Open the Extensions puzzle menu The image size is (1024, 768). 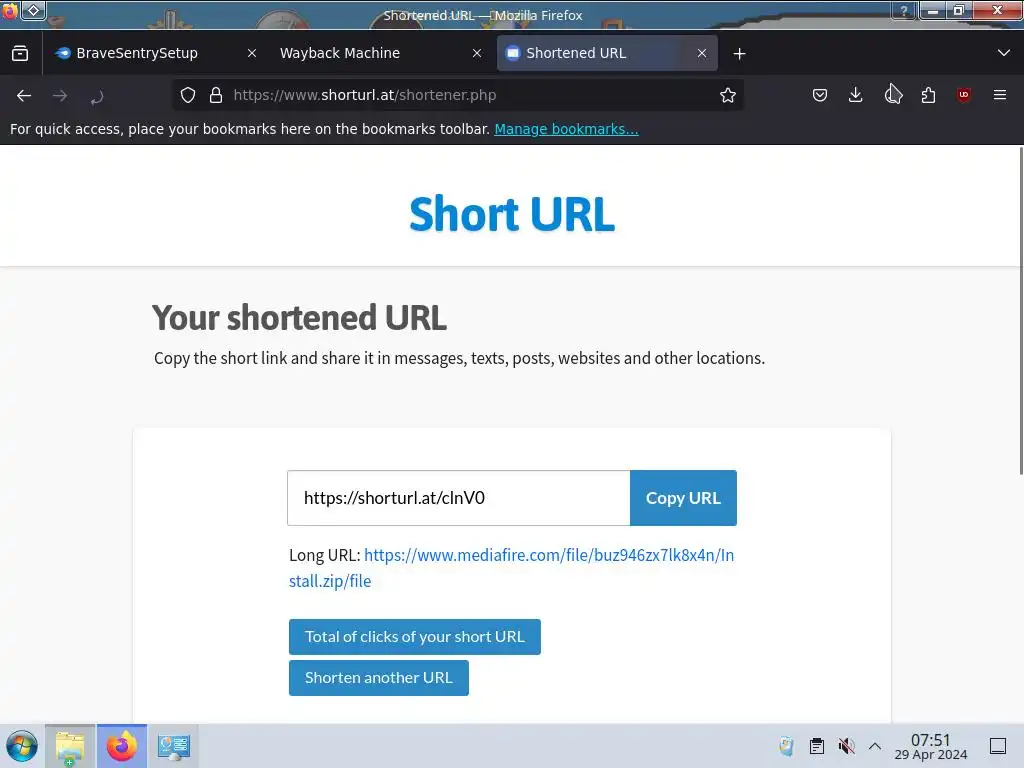928,95
